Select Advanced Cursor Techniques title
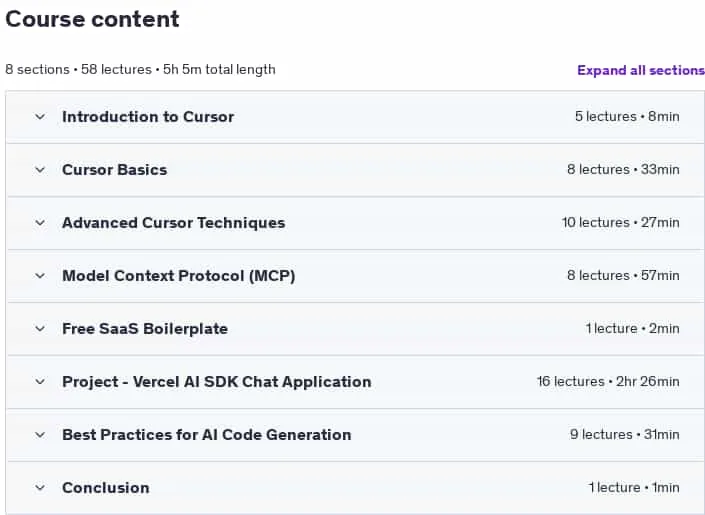705x515 pixels. pos(174,223)
